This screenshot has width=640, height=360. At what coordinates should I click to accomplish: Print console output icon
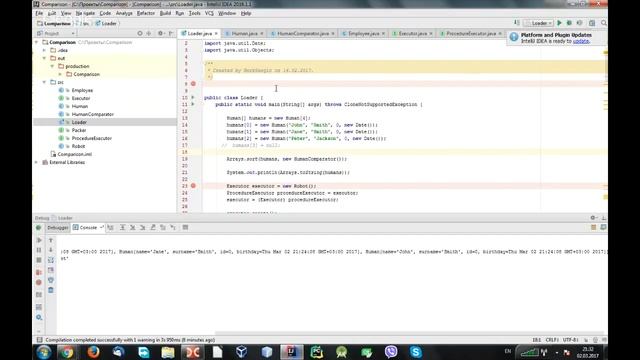pyautogui.click(x=51, y=280)
